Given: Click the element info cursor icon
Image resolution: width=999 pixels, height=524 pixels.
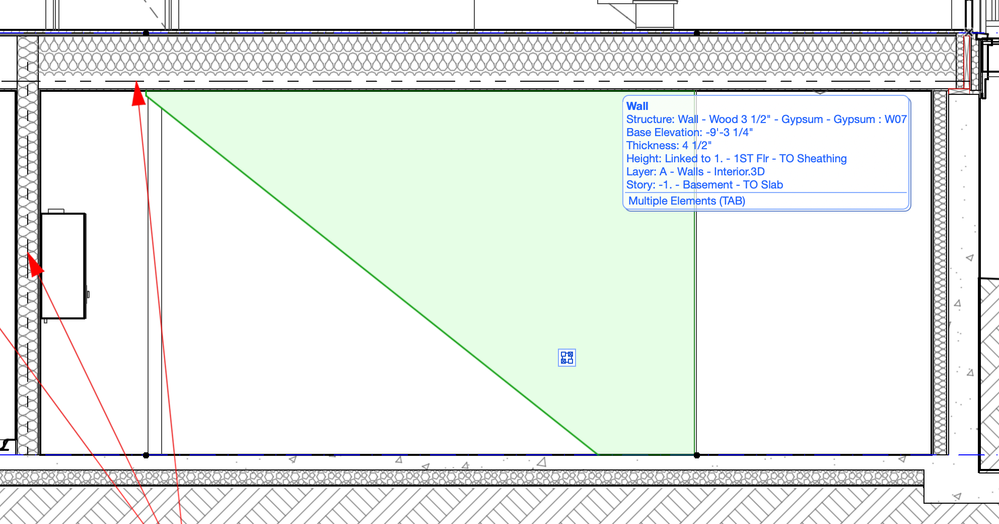Looking at the screenshot, I should (566, 358).
